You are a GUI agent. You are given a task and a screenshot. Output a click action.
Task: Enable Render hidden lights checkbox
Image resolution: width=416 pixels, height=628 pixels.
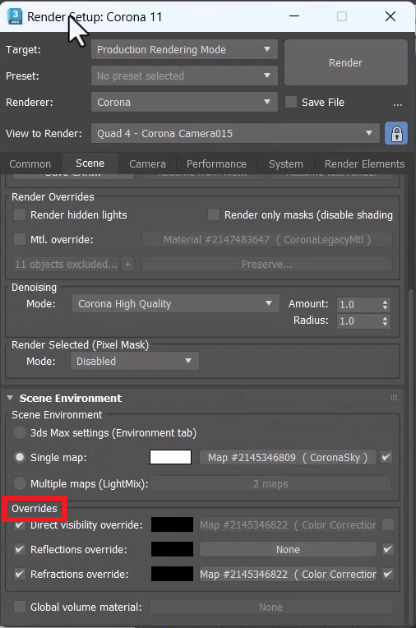tap(20, 215)
